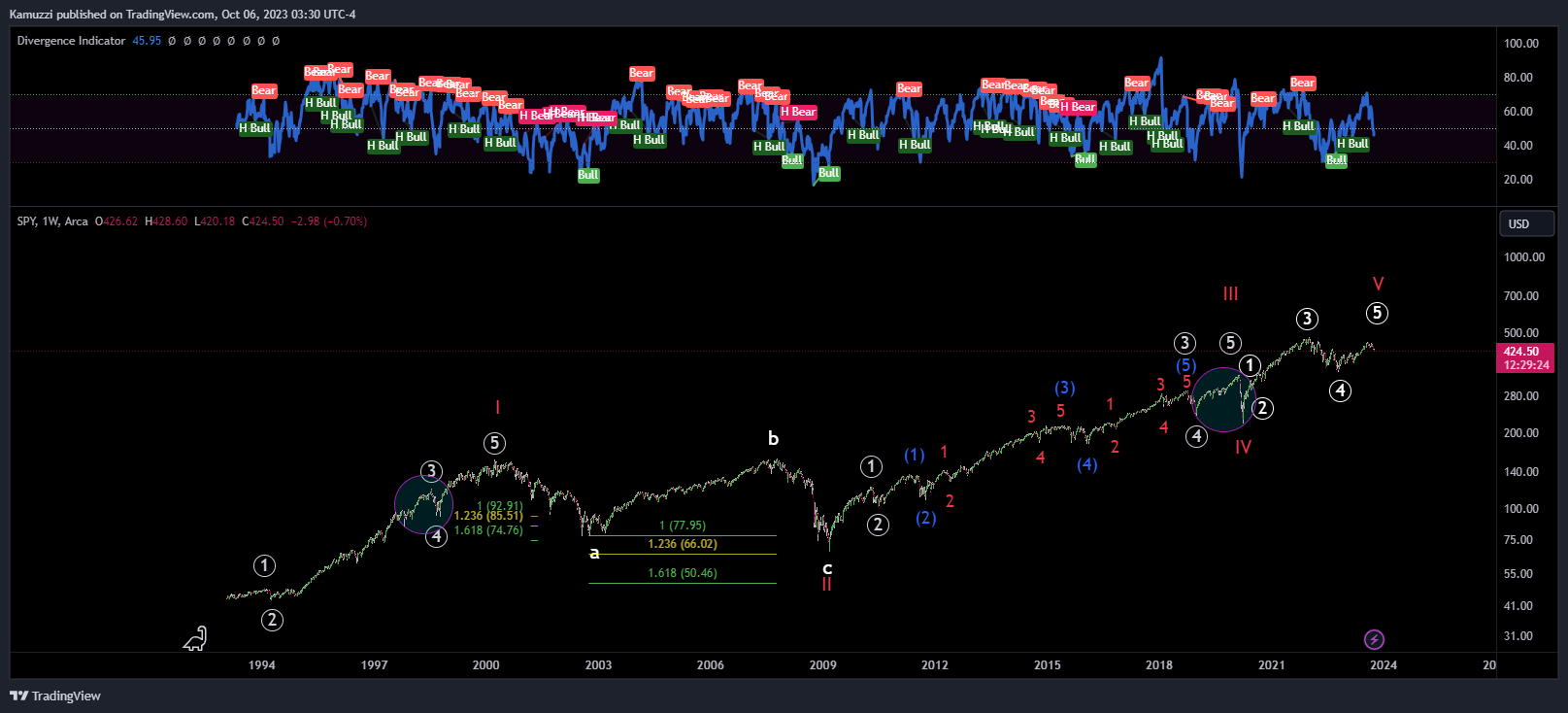This screenshot has height=713, width=1568.
Task: Click the Divergence Indicator title
Action: point(71,41)
